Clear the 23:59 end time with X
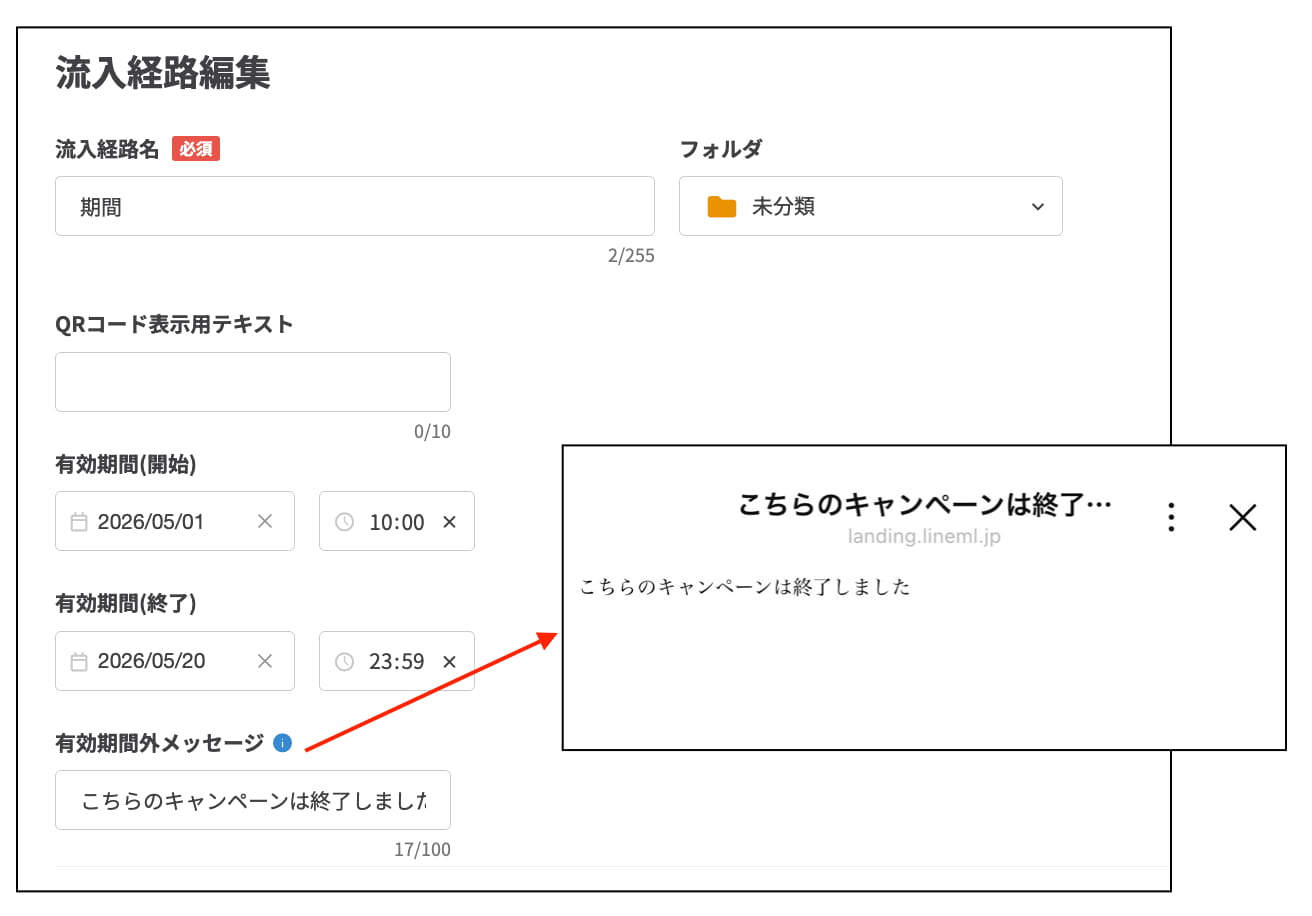The width and height of the screenshot is (1312, 916). (x=449, y=662)
